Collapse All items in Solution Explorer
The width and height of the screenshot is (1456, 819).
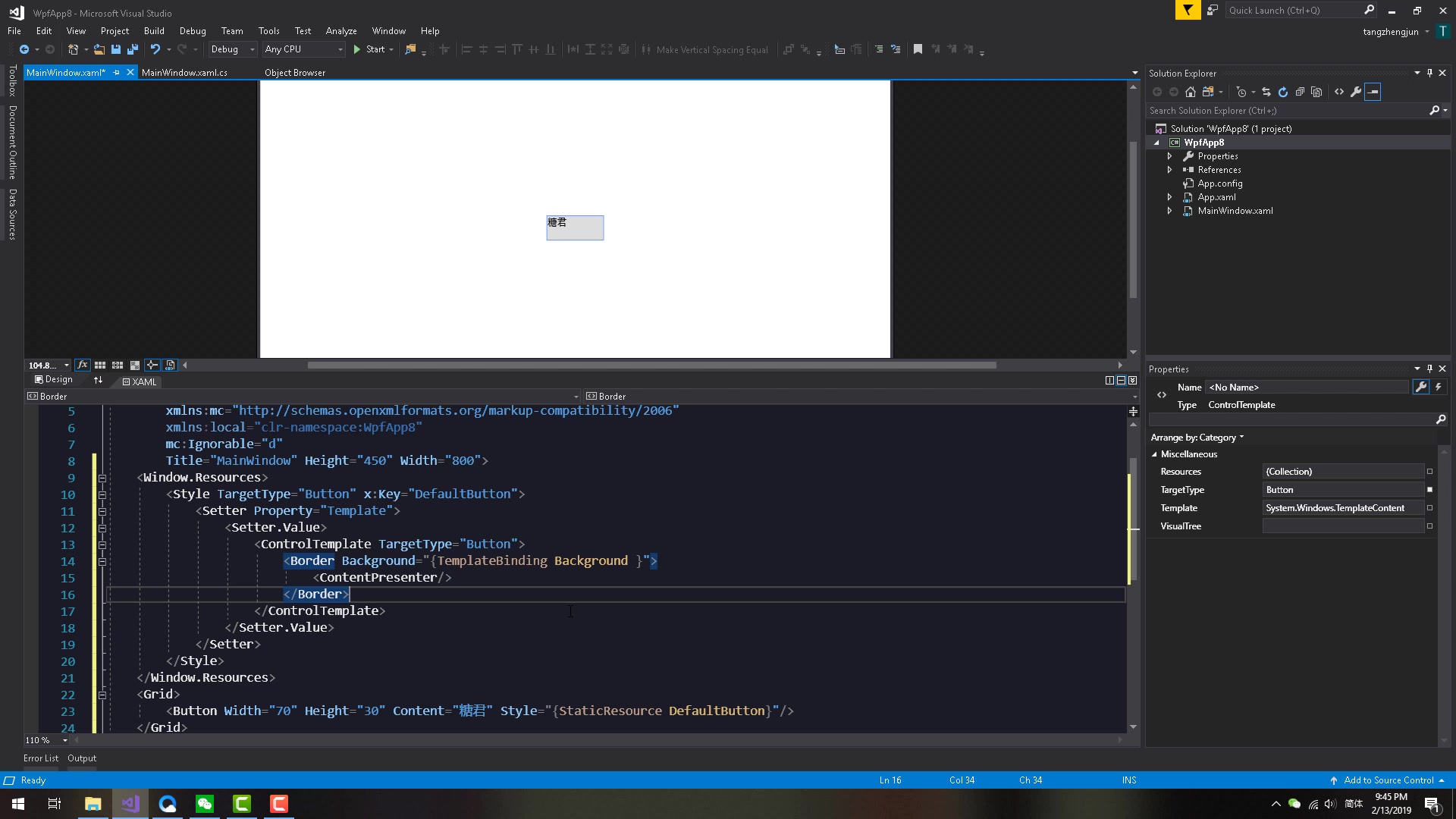tap(1299, 92)
